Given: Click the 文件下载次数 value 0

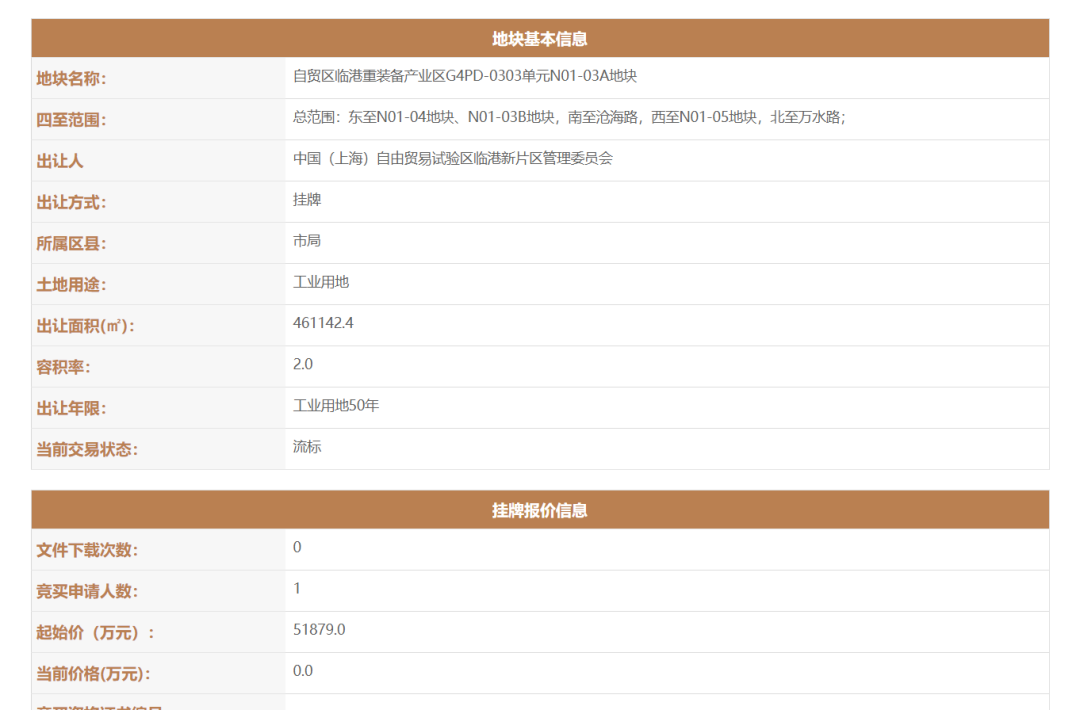Looking at the screenshot, I should tap(297, 547).
